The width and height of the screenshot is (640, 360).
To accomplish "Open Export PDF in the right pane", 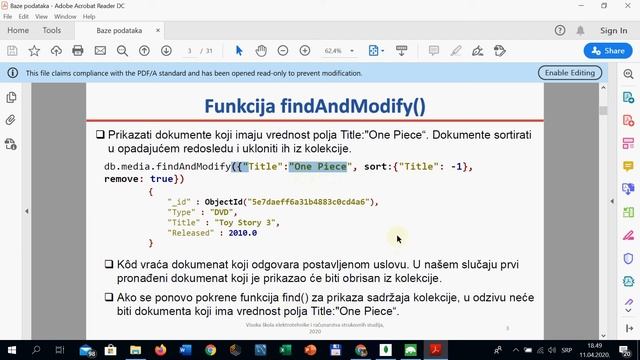I will click(x=629, y=98).
